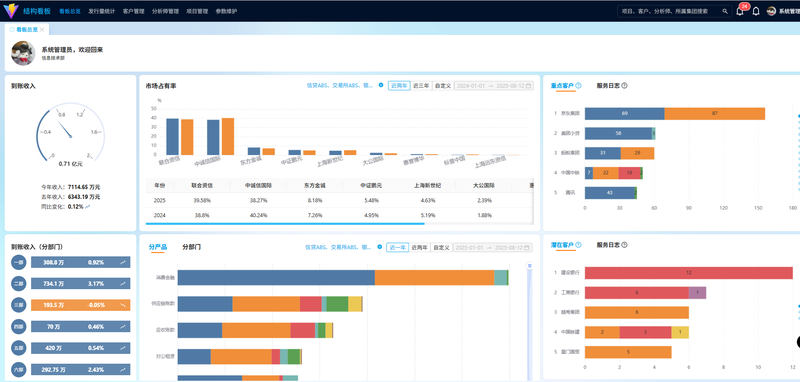Viewport: 800px width, 382px height.
Task: Switch to 分产品 tab
Action: pos(158,247)
